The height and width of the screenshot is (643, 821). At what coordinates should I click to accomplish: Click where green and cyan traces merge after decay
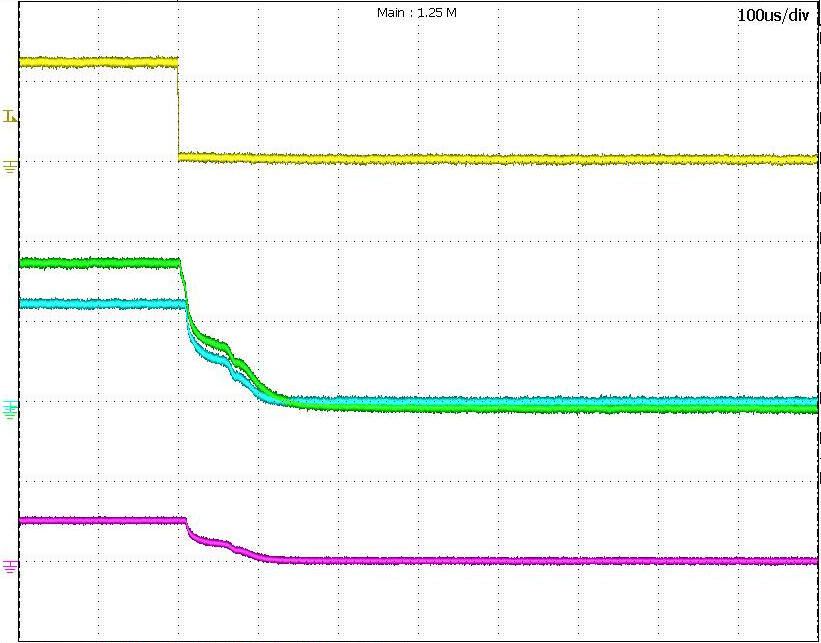tap(290, 401)
